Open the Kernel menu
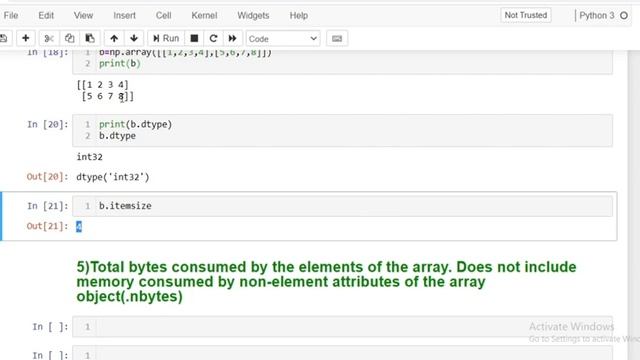640x360 pixels. coord(204,16)
